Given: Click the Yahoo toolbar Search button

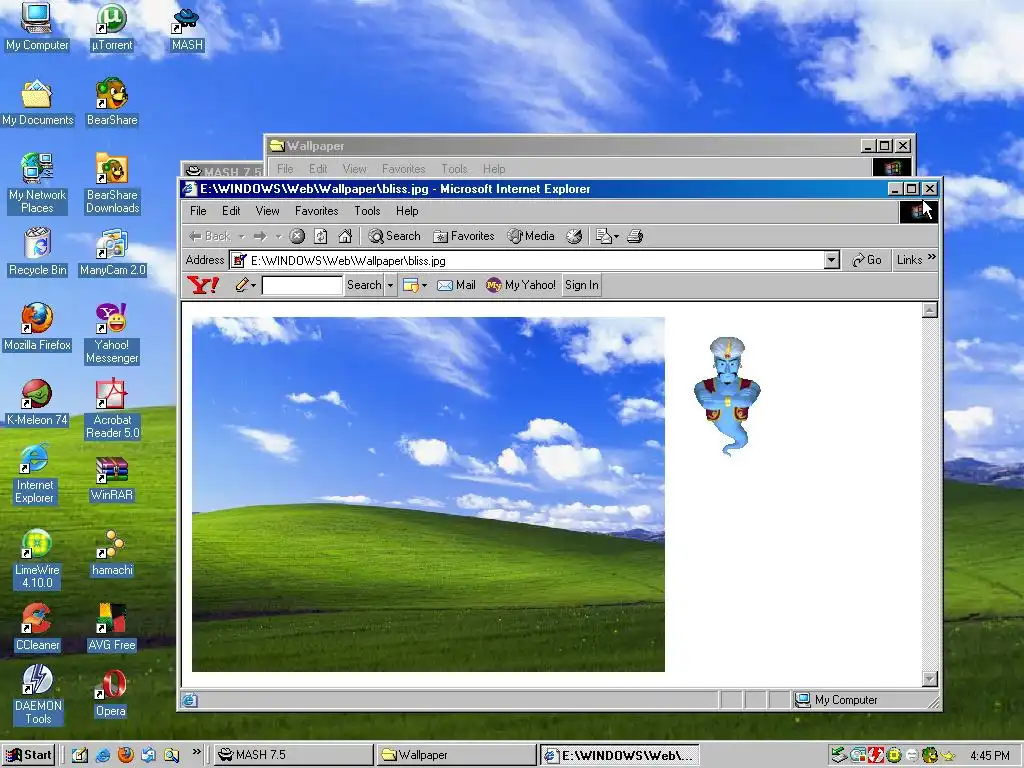Looking at the screenshot, I should coord(364,285).
